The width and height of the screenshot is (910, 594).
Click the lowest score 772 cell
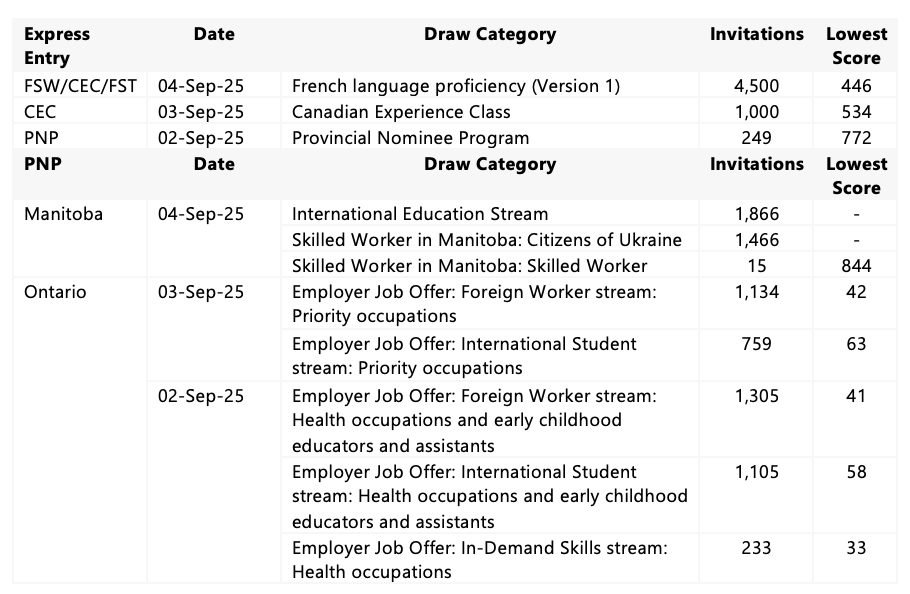856,138
